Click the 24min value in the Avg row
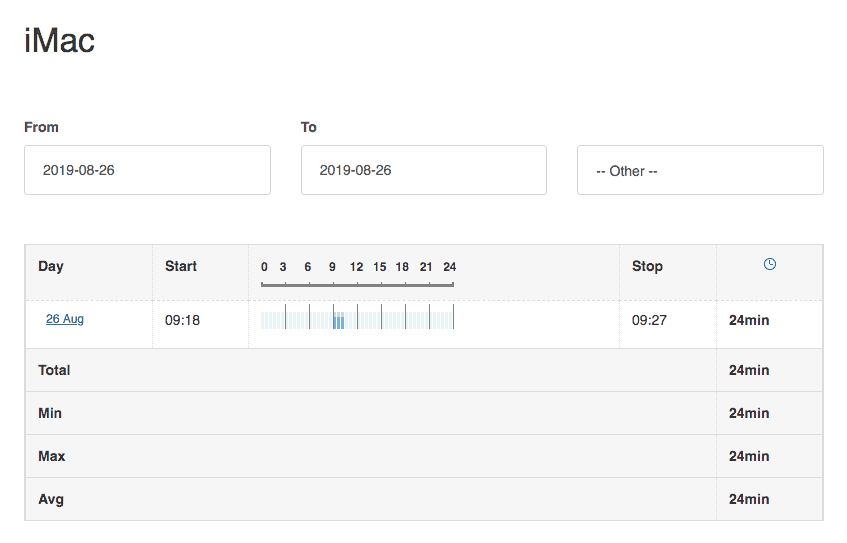The height and width of the screenshot is (543, 847). tap(749, 499)
